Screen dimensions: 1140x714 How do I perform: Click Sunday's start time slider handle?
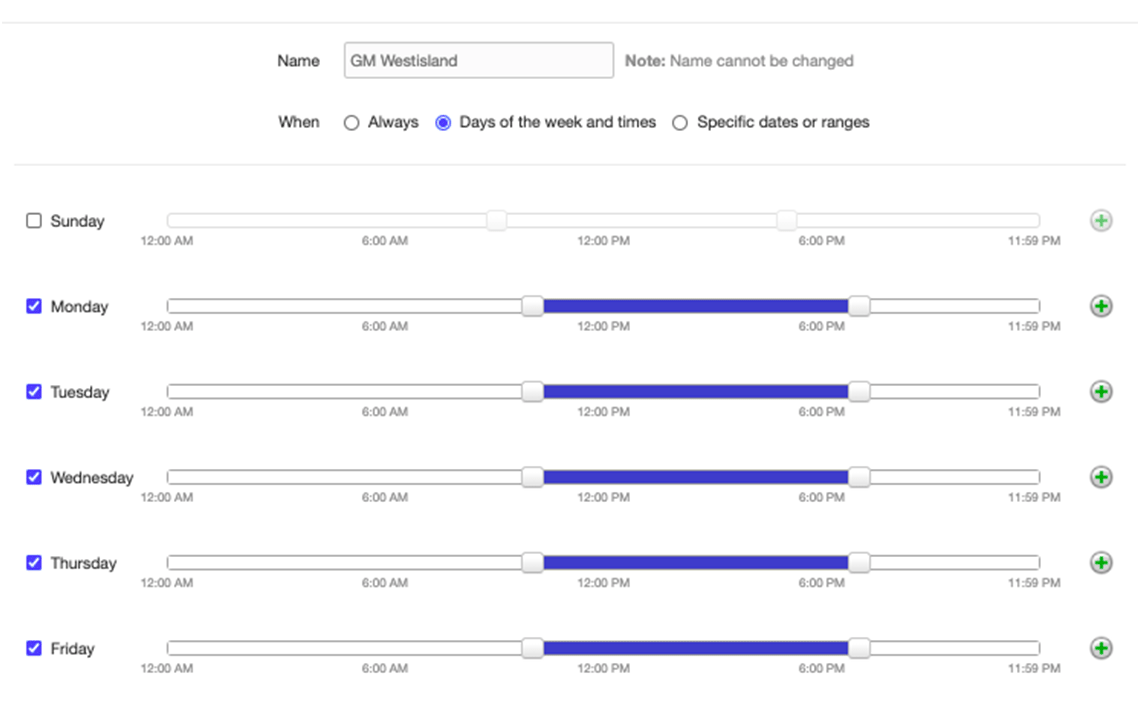click(496, 221)
